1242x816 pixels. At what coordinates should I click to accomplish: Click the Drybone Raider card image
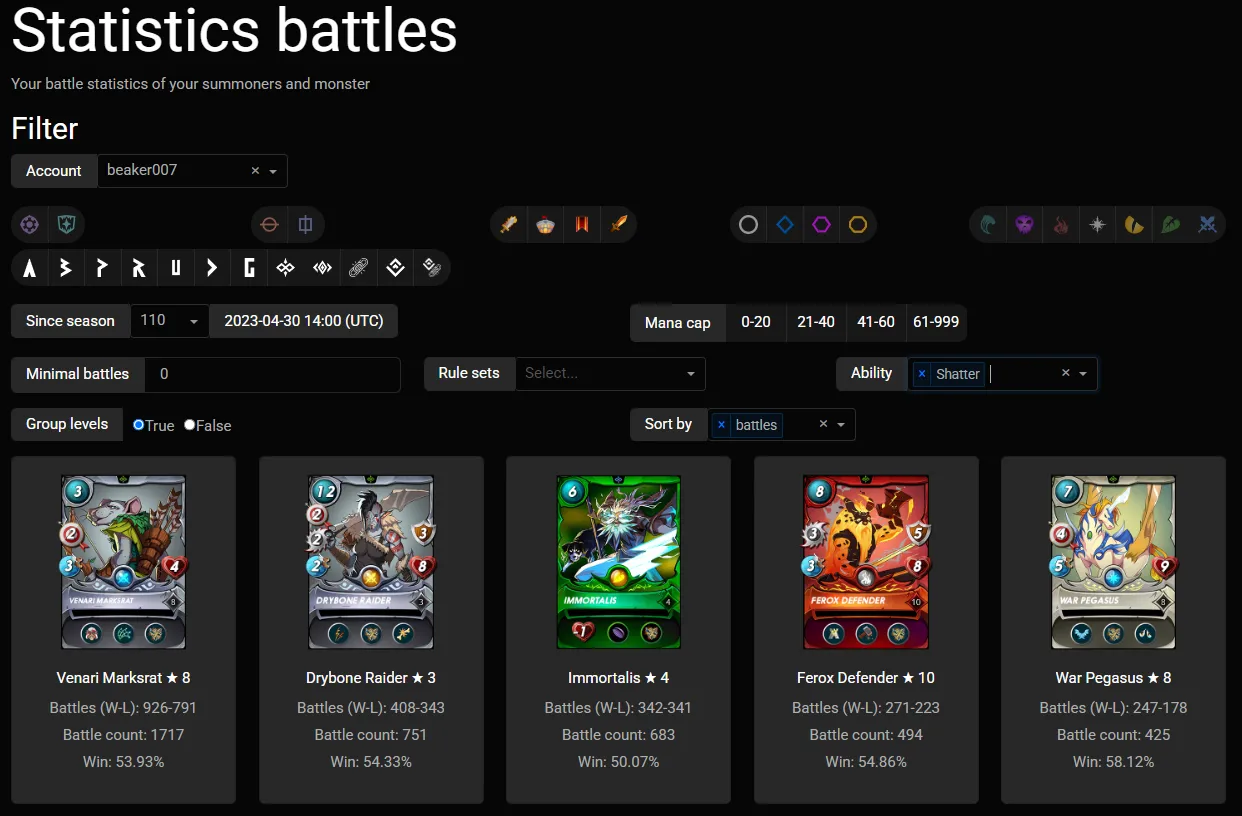pos(371,562)
